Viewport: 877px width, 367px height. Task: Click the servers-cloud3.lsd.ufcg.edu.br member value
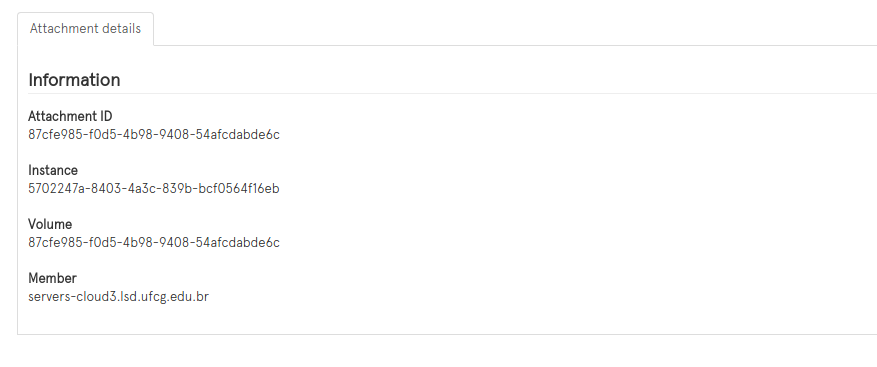(x=119, y=297)
